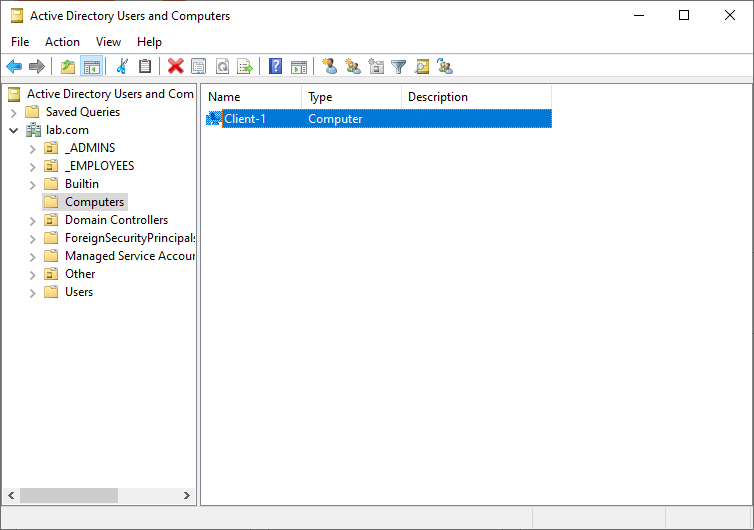Click the Export List icon
Viewport: 754px width, 530px height.
pos(245,66)
